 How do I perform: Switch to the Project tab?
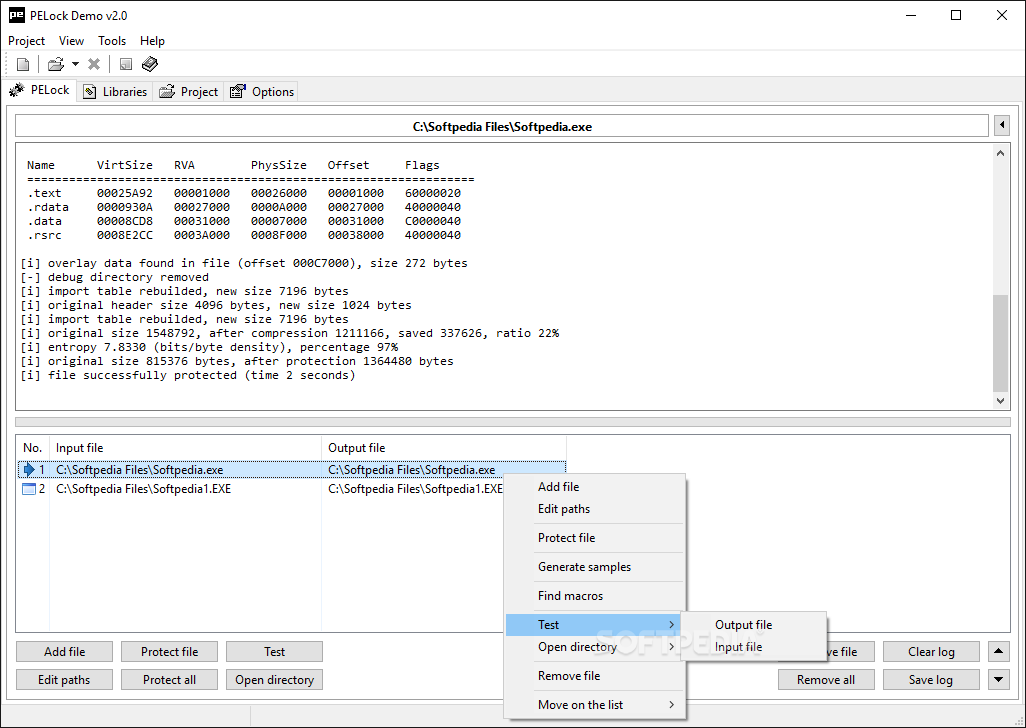pos(189,92)
